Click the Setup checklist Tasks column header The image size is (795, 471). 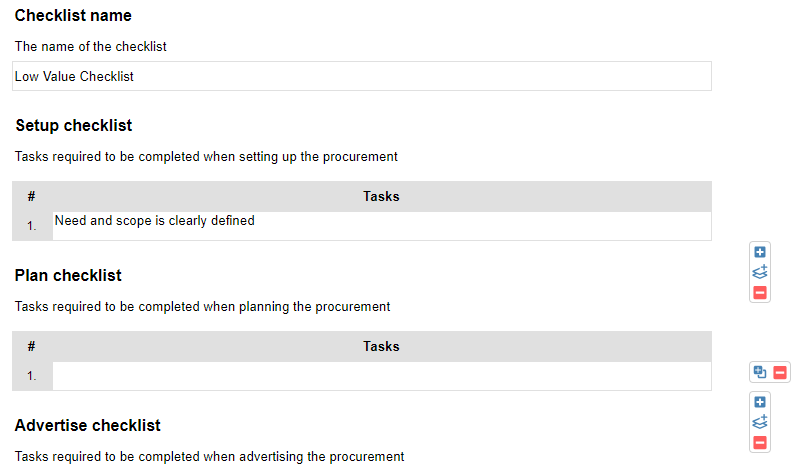[x=381, y=196]
